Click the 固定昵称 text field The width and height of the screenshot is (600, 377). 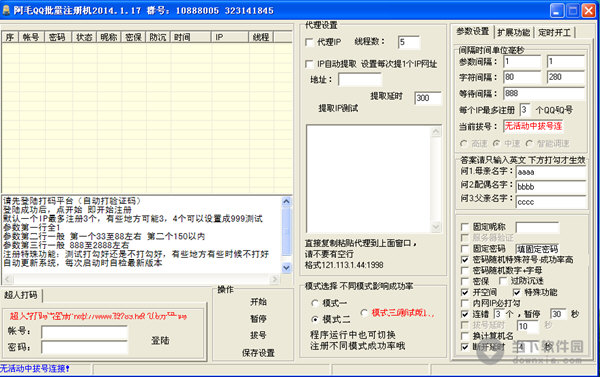(537, 227)
